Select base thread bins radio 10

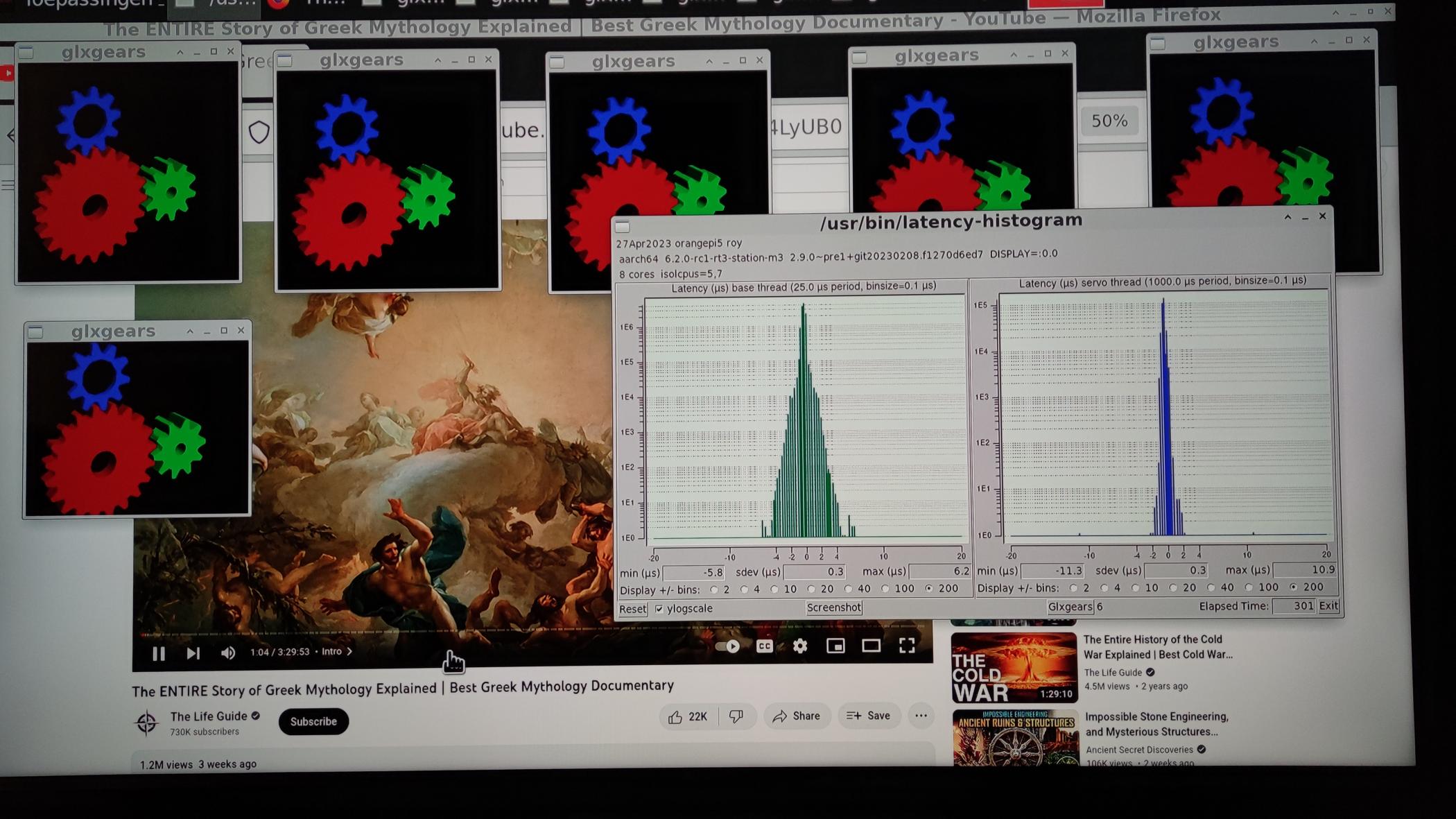click(774, 589)
